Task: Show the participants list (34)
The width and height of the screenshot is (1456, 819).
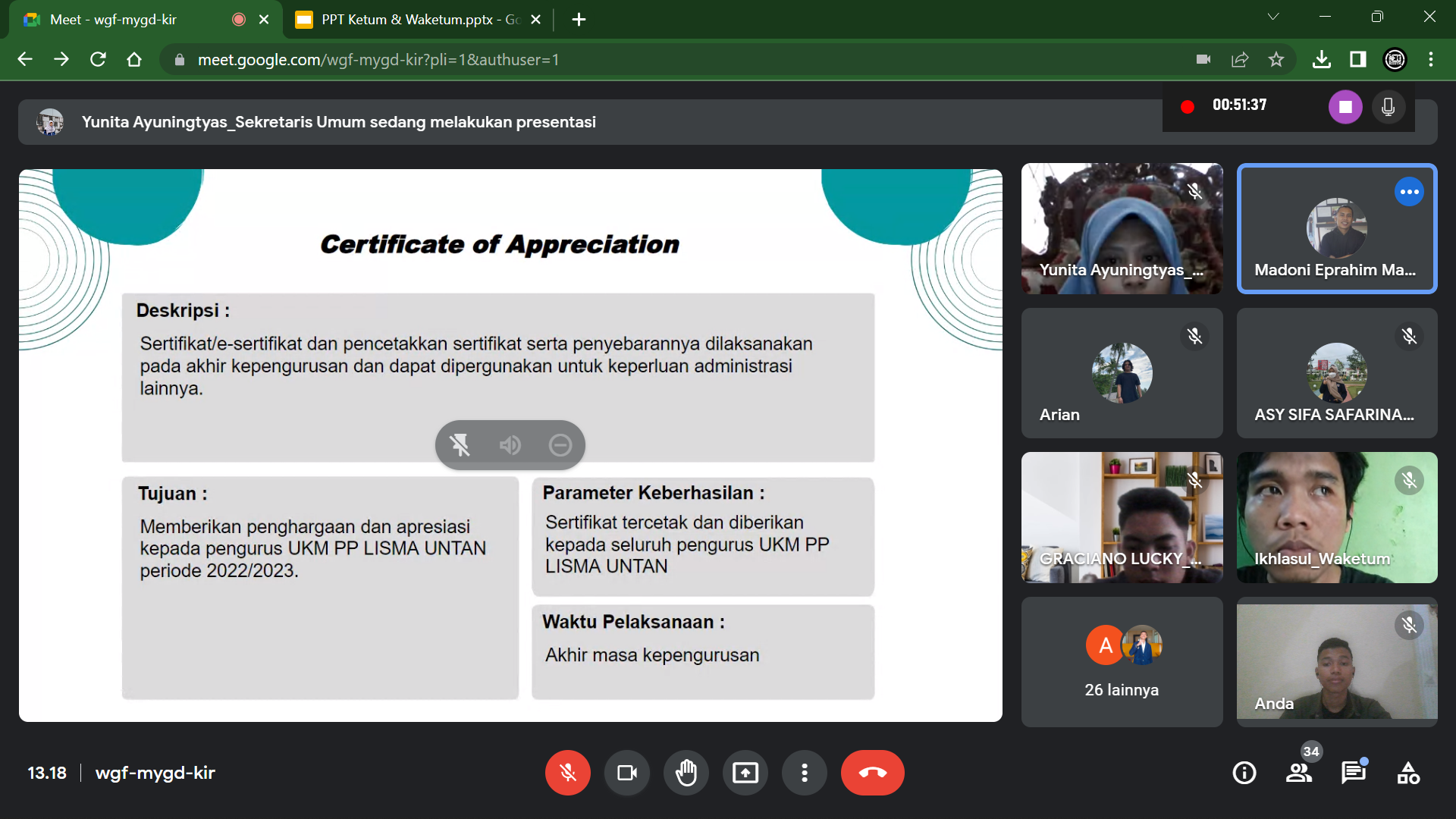Action: pyautogui.click(x=1299, y=773)
